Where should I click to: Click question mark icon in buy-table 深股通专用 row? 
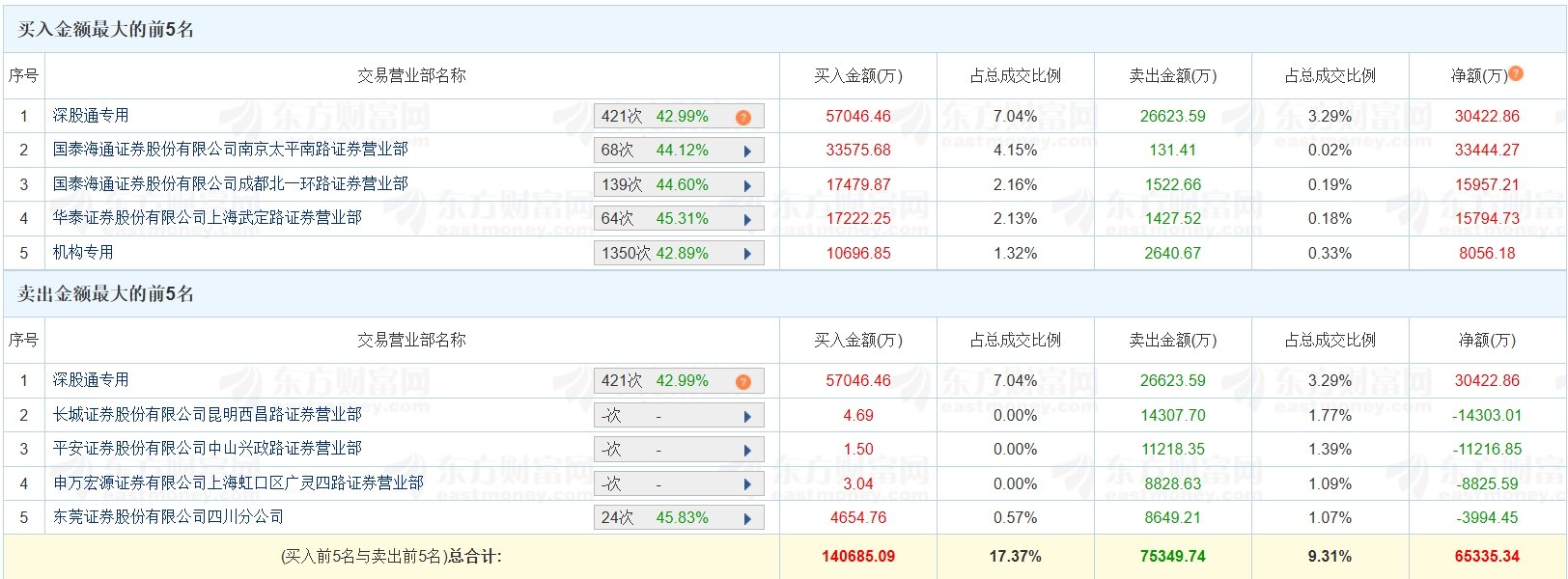click(742, 117)
